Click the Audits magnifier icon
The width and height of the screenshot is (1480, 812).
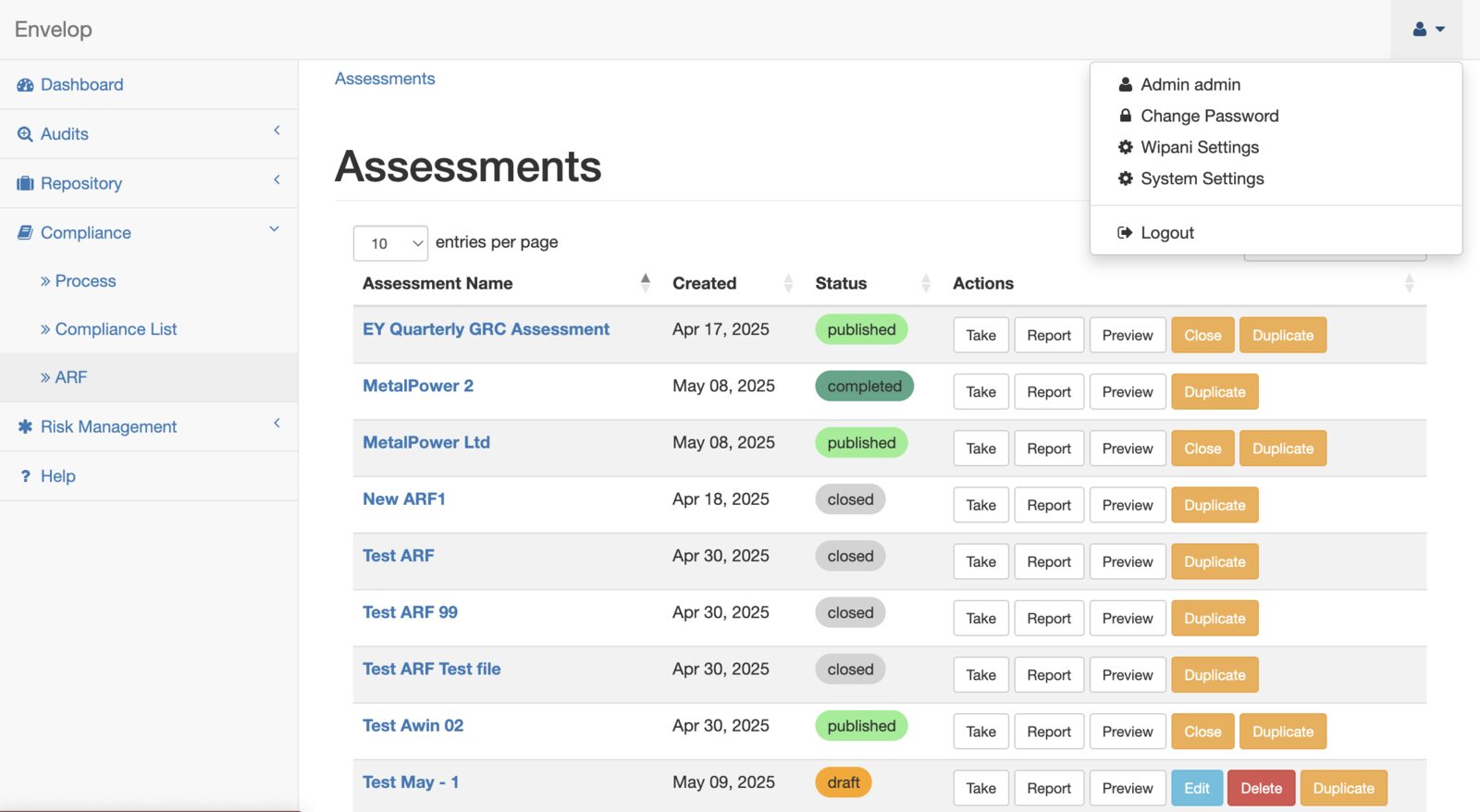(x=25, y=134)
